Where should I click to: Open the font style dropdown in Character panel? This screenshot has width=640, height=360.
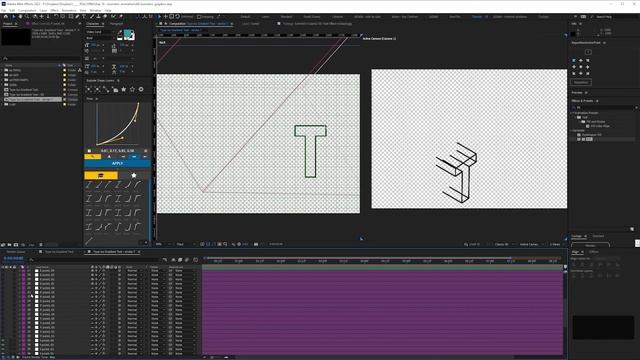(x=100, y=38)
